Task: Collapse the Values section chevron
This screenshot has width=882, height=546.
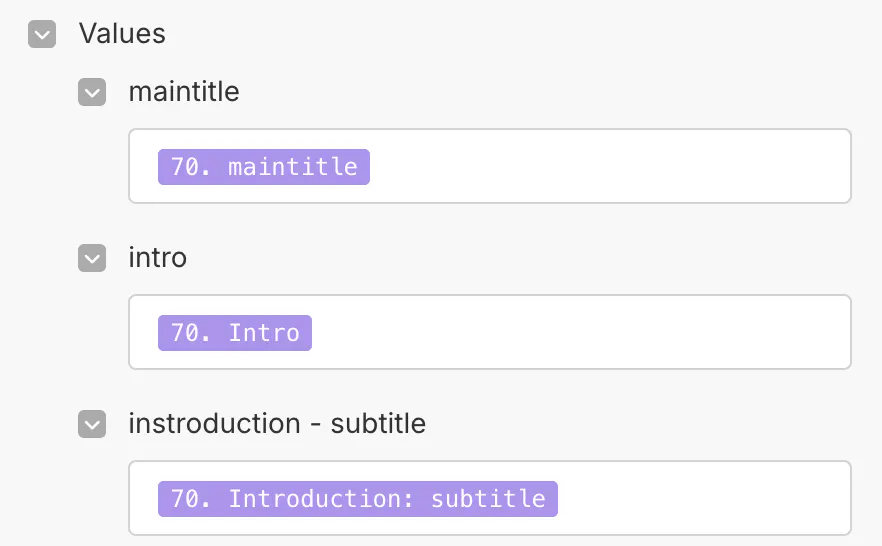Action: coord(42,35)
